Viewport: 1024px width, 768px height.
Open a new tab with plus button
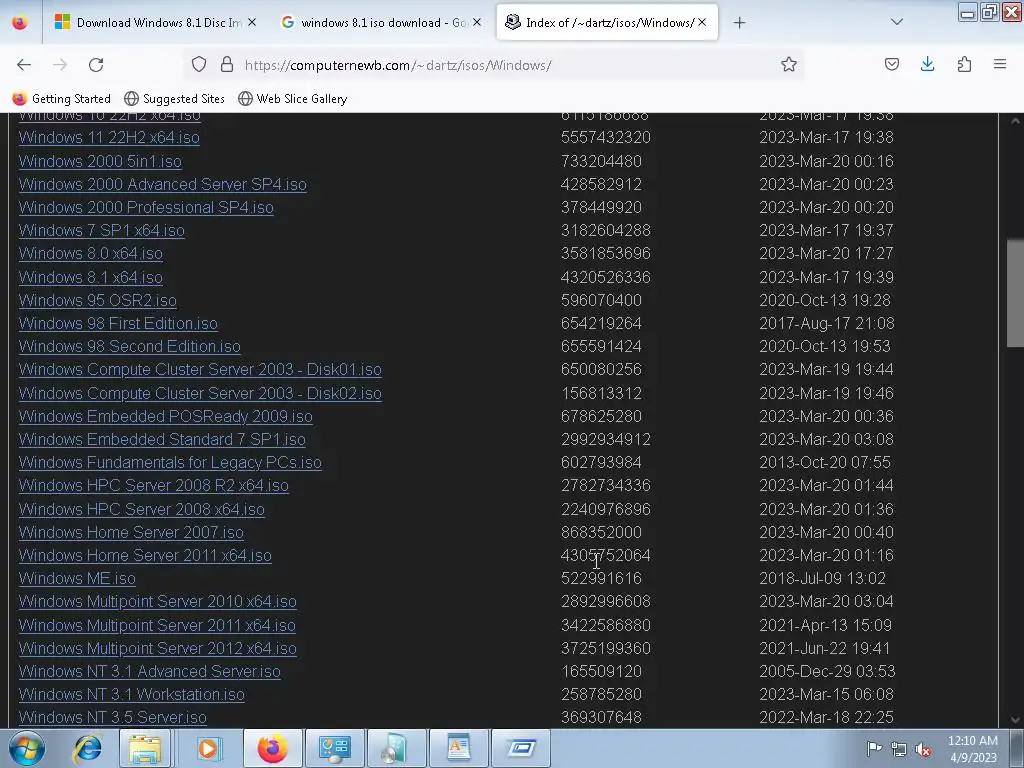pos(739,23)
